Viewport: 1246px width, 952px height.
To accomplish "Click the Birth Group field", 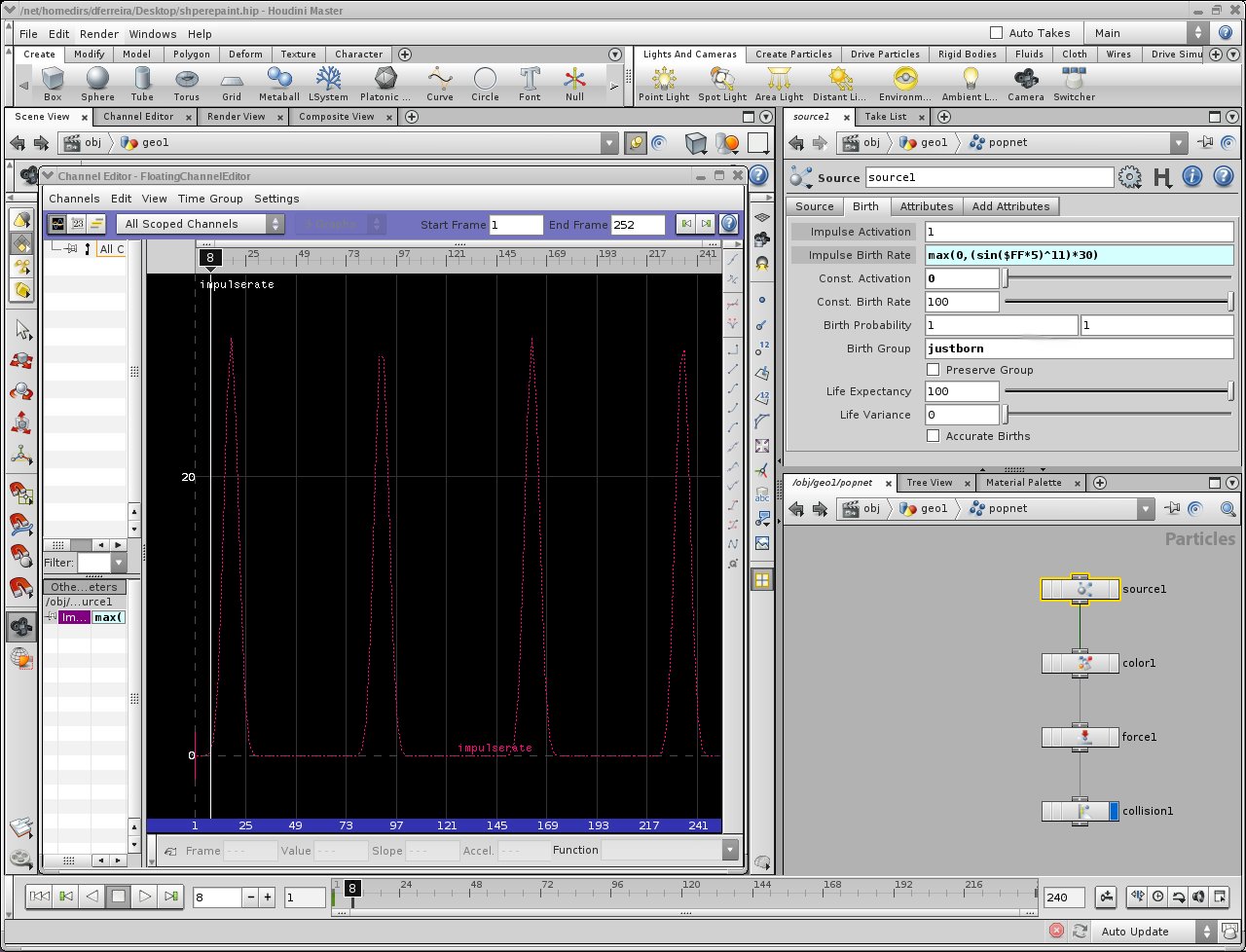I will pyautogui.click(x=1079, y=348).
